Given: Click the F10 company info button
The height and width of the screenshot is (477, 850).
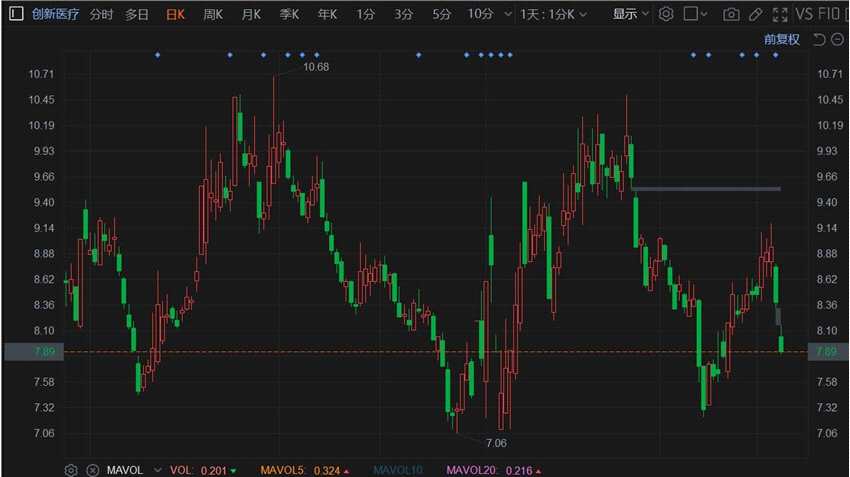Looking at the screenshot, I should click(x=829, y=14).
